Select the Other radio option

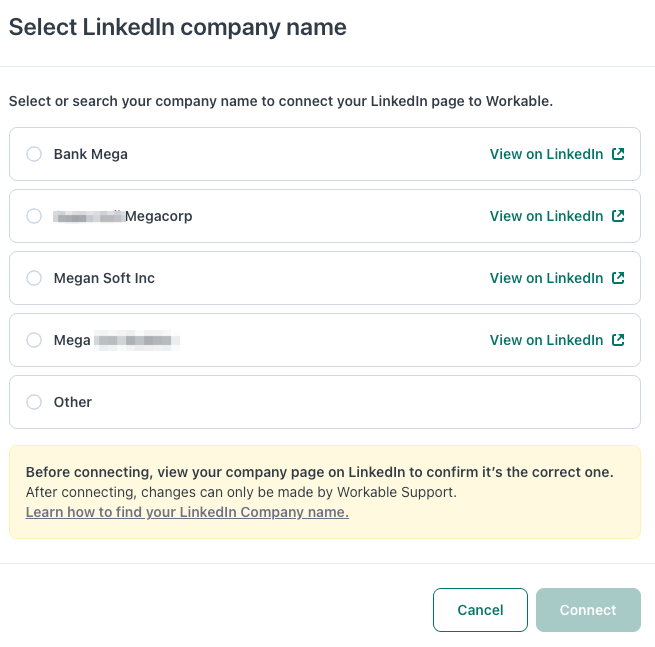pyautogui.click(x=34, y=402)
